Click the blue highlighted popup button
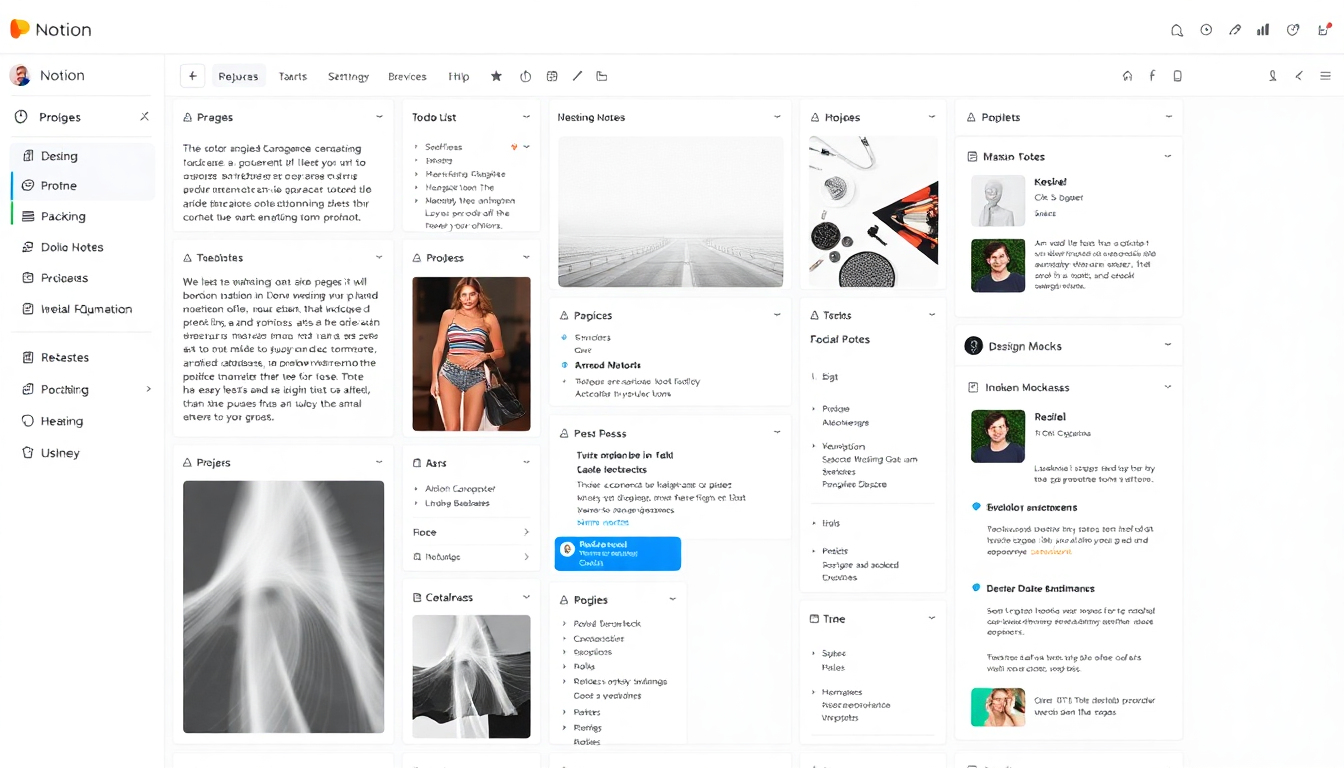 (x=617, y=553)
